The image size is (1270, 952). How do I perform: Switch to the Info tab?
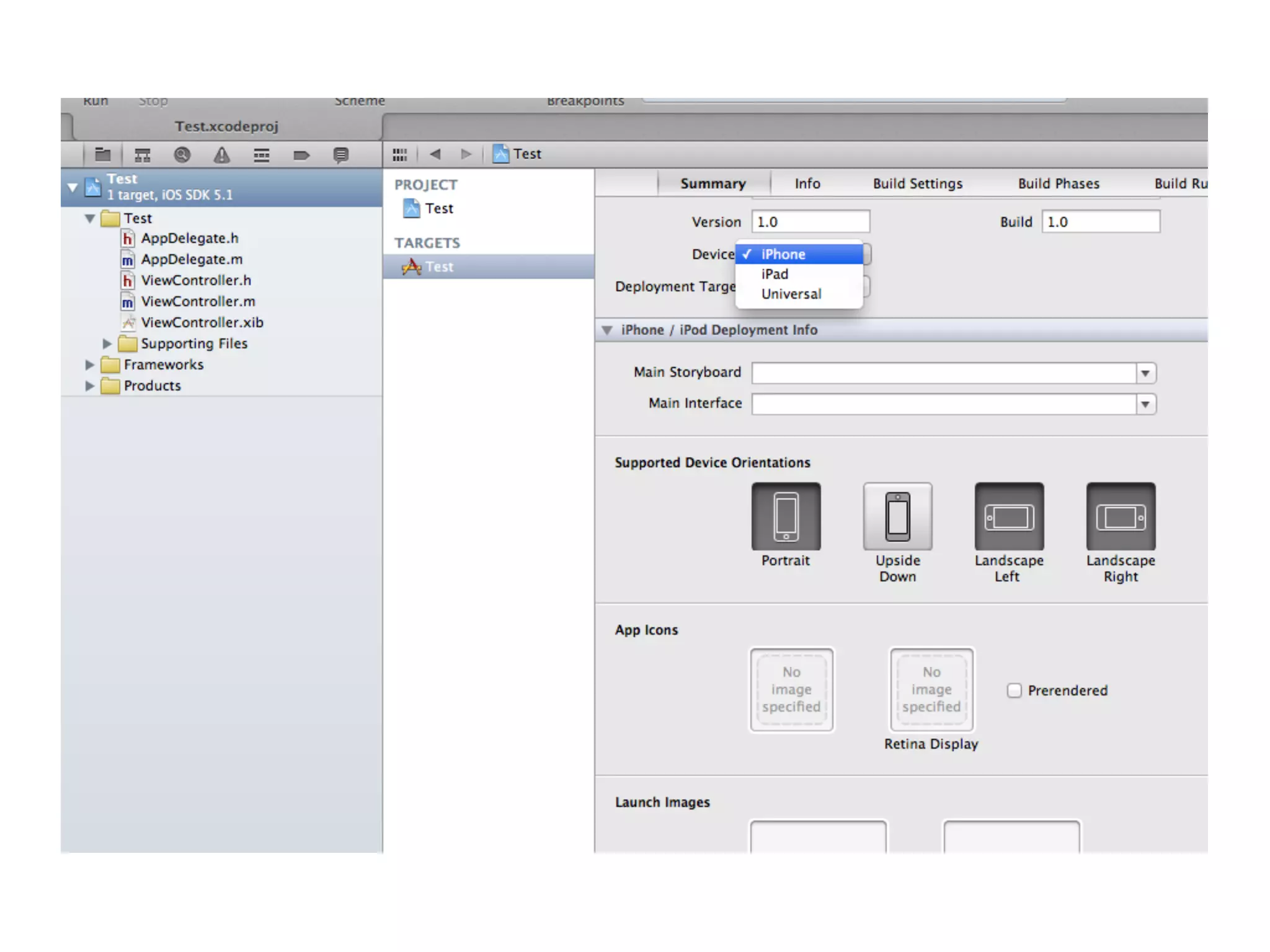pyautogui.click(x=807, y=183)
